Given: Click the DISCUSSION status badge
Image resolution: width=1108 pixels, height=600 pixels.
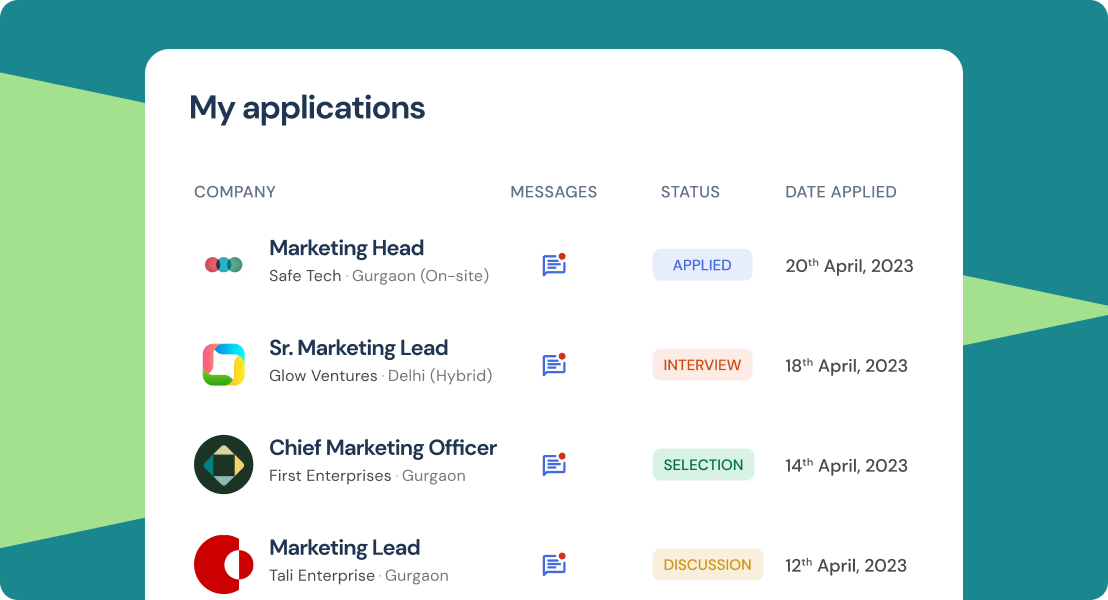Looking at the screenshot, I should 707,565.
